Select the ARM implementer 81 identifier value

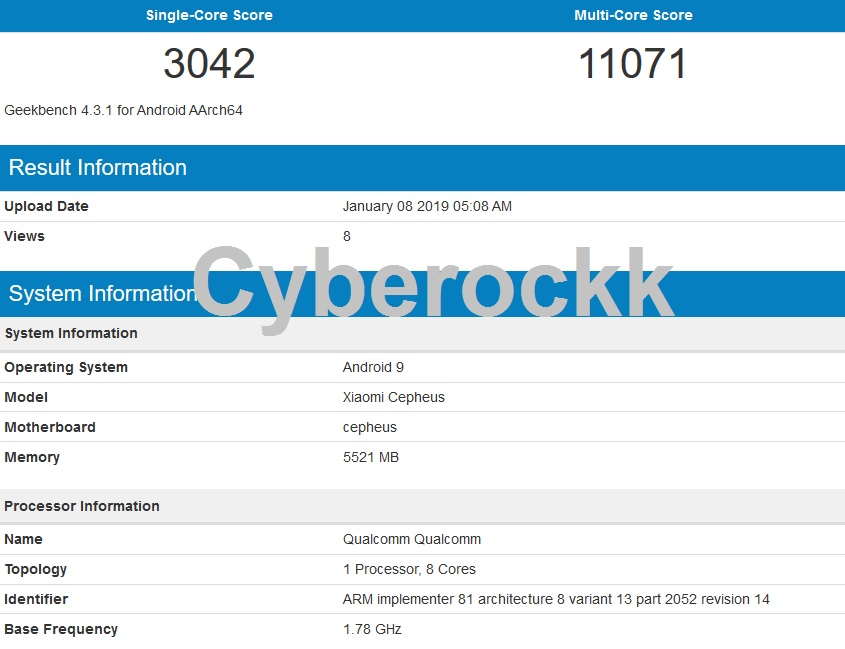point(556,599)
